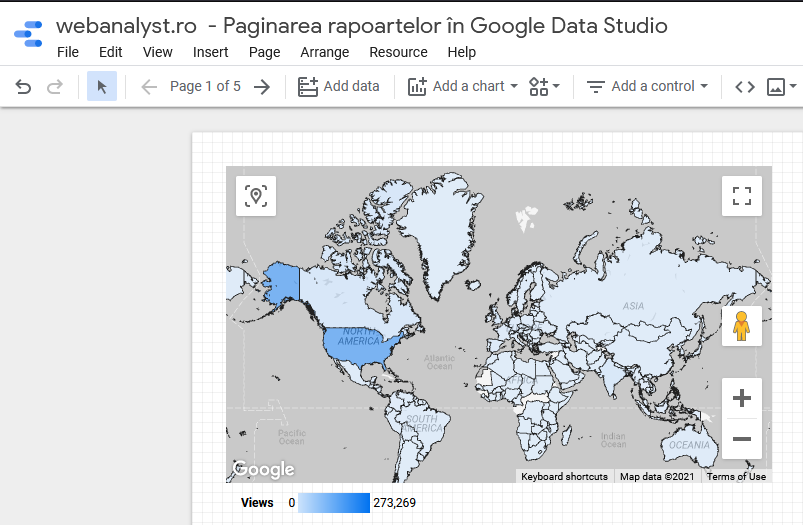
Task: Open the File menu
Action: 68,52
